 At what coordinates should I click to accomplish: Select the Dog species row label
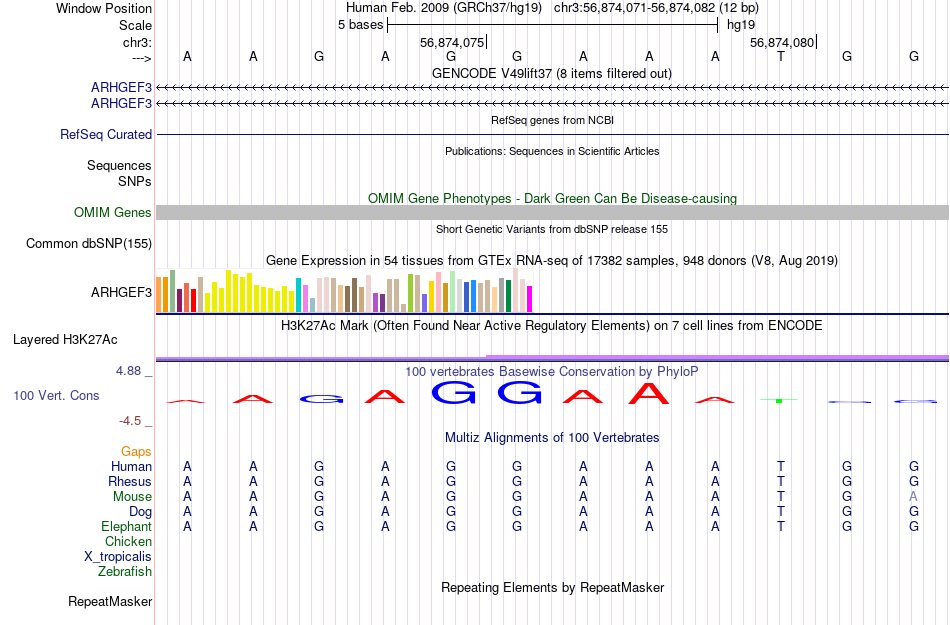coord(140,512)
